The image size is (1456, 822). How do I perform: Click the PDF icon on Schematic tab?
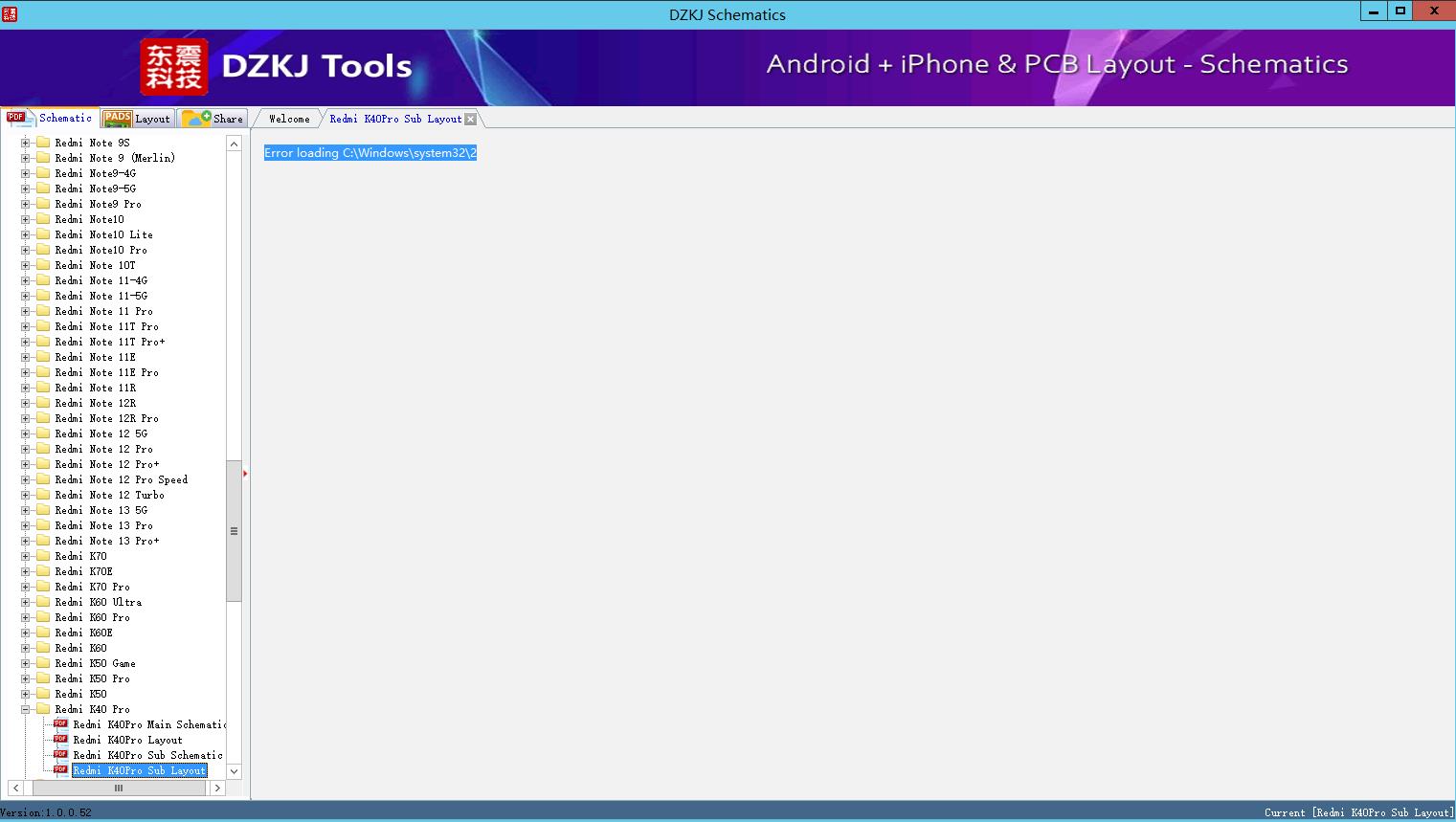pyautogui.click(x=18, y=119)
